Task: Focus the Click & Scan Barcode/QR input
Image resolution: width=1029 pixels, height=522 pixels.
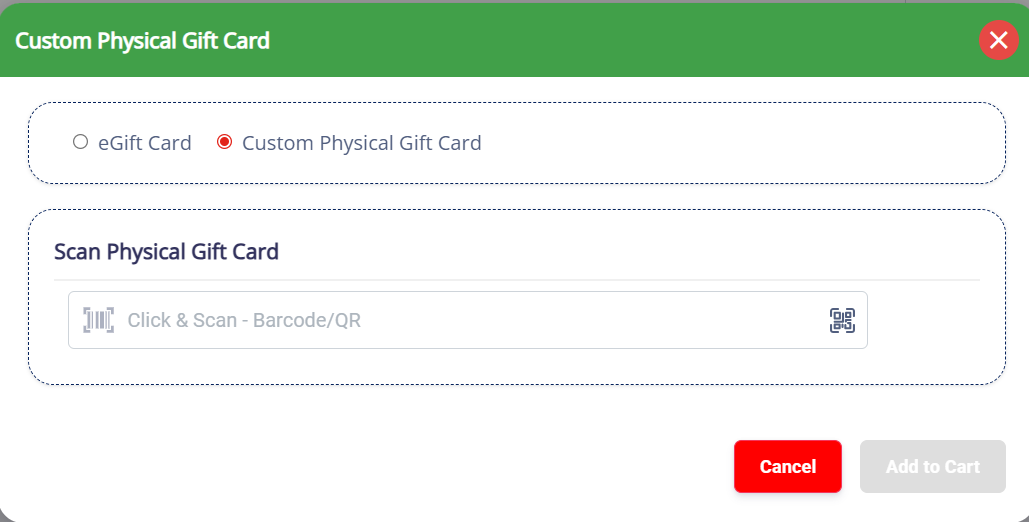Action: pos(460,320)
